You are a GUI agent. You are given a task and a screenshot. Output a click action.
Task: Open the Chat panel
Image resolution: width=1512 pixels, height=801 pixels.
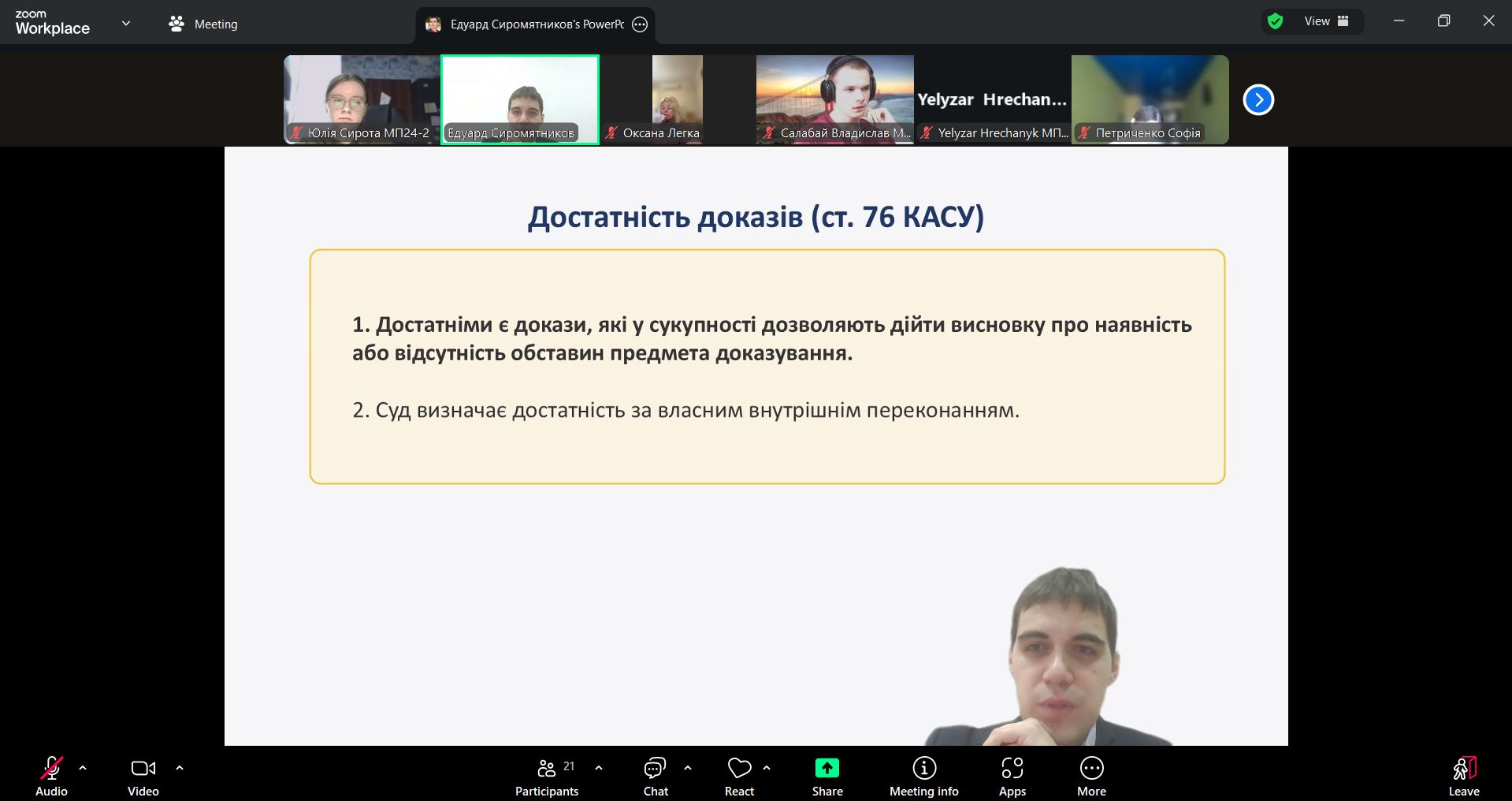[655, 777]
